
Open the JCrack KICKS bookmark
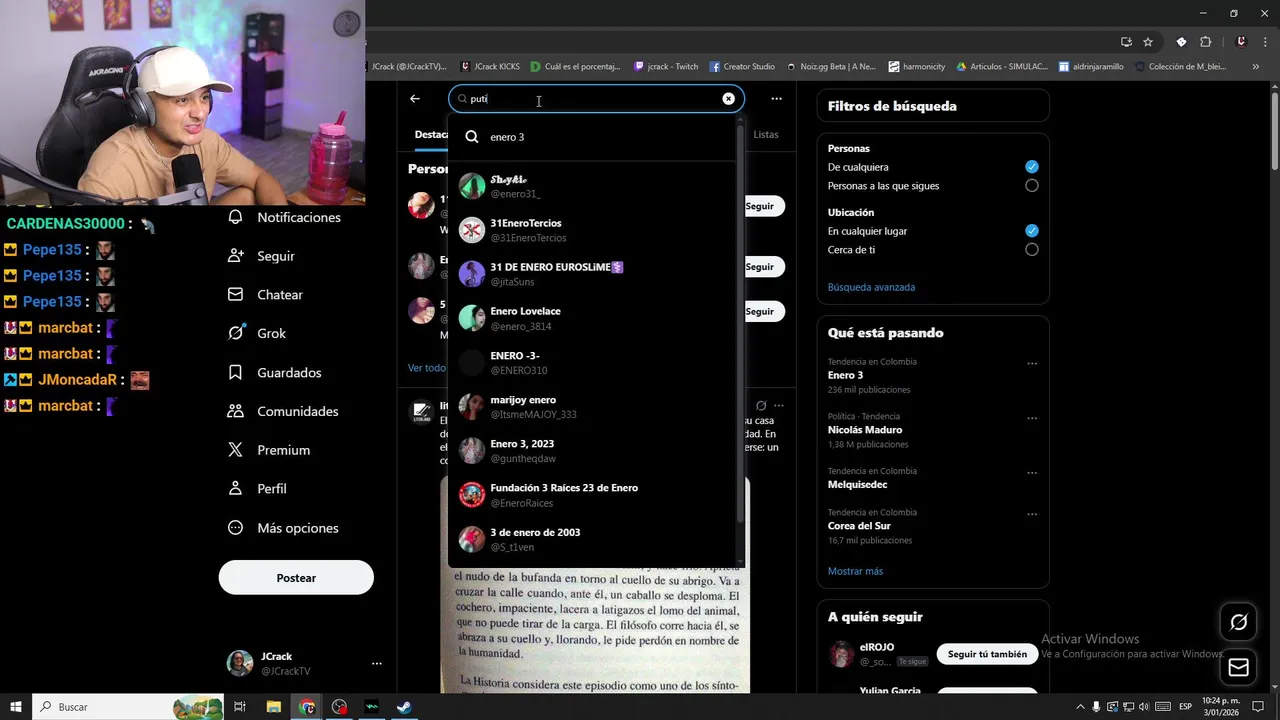coord(490,67)
